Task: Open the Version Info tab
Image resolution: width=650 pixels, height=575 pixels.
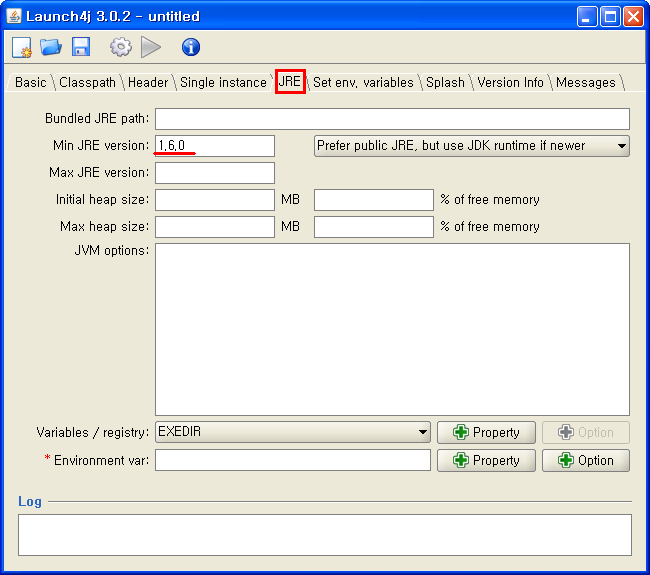Action: coord(510,82)
